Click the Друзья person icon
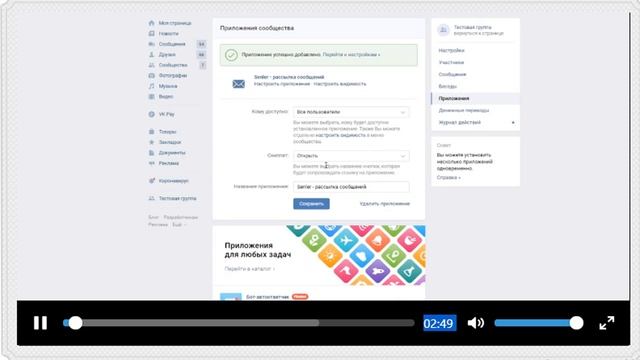640x360 pixels. point(151,54)
